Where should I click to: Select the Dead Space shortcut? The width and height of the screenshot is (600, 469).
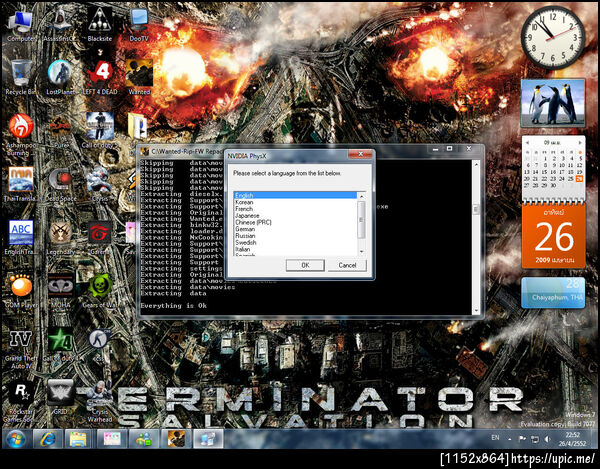click(60, 184)
